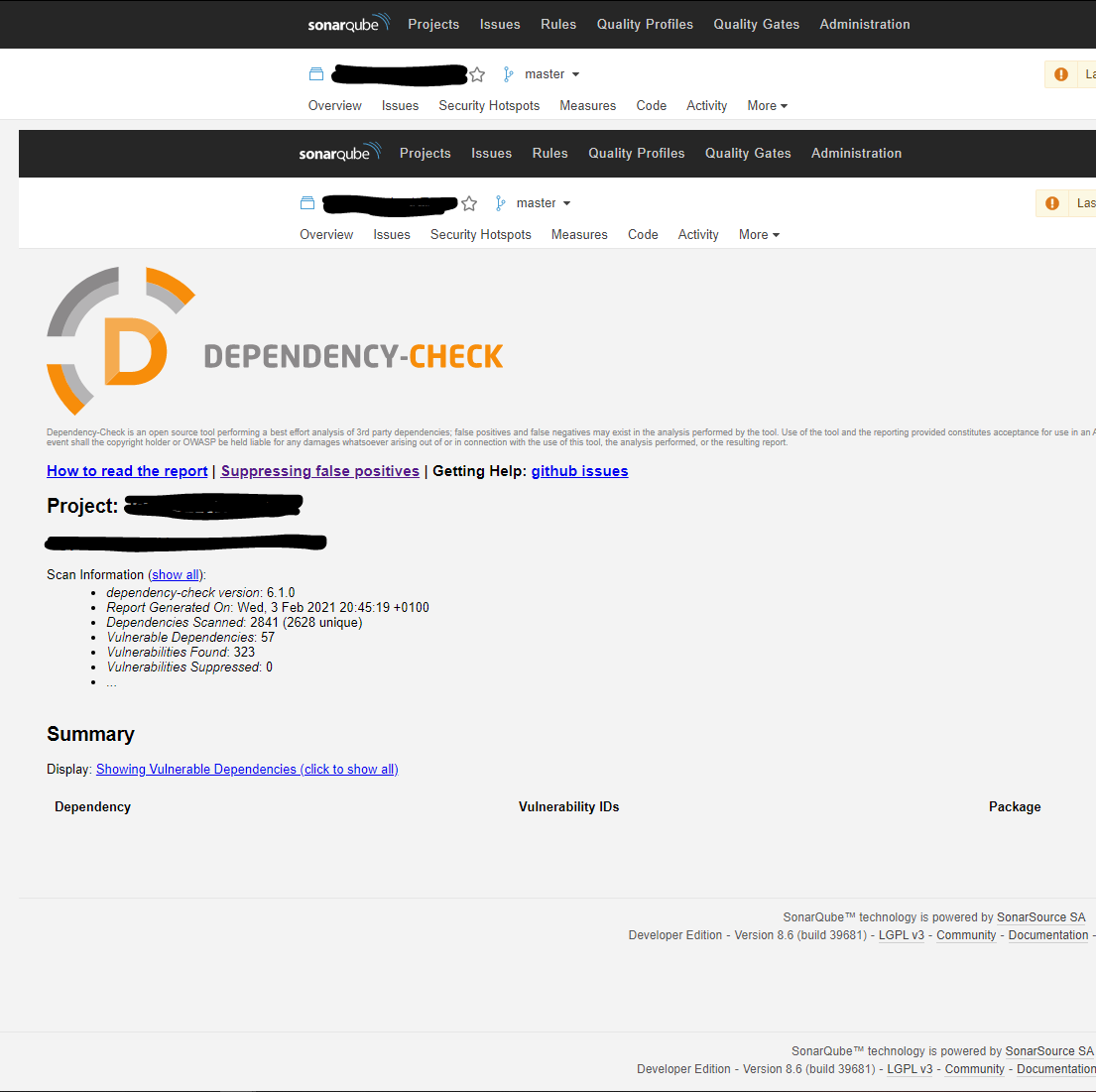Screen dimensions: 1096x1092
Task: Click the Package column header
Action: coord(1015,806)
